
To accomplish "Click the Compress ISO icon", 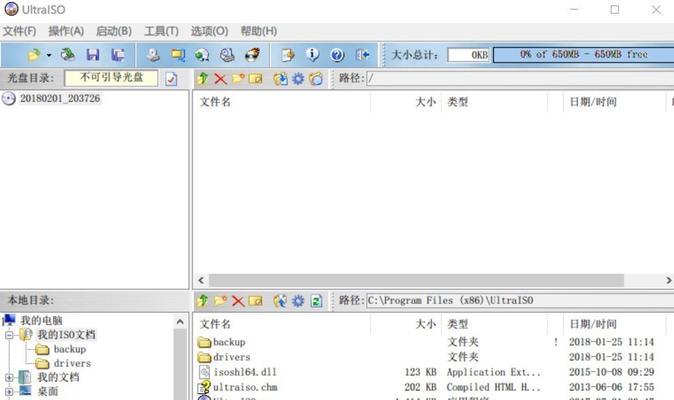I will [x=178, y=55].
